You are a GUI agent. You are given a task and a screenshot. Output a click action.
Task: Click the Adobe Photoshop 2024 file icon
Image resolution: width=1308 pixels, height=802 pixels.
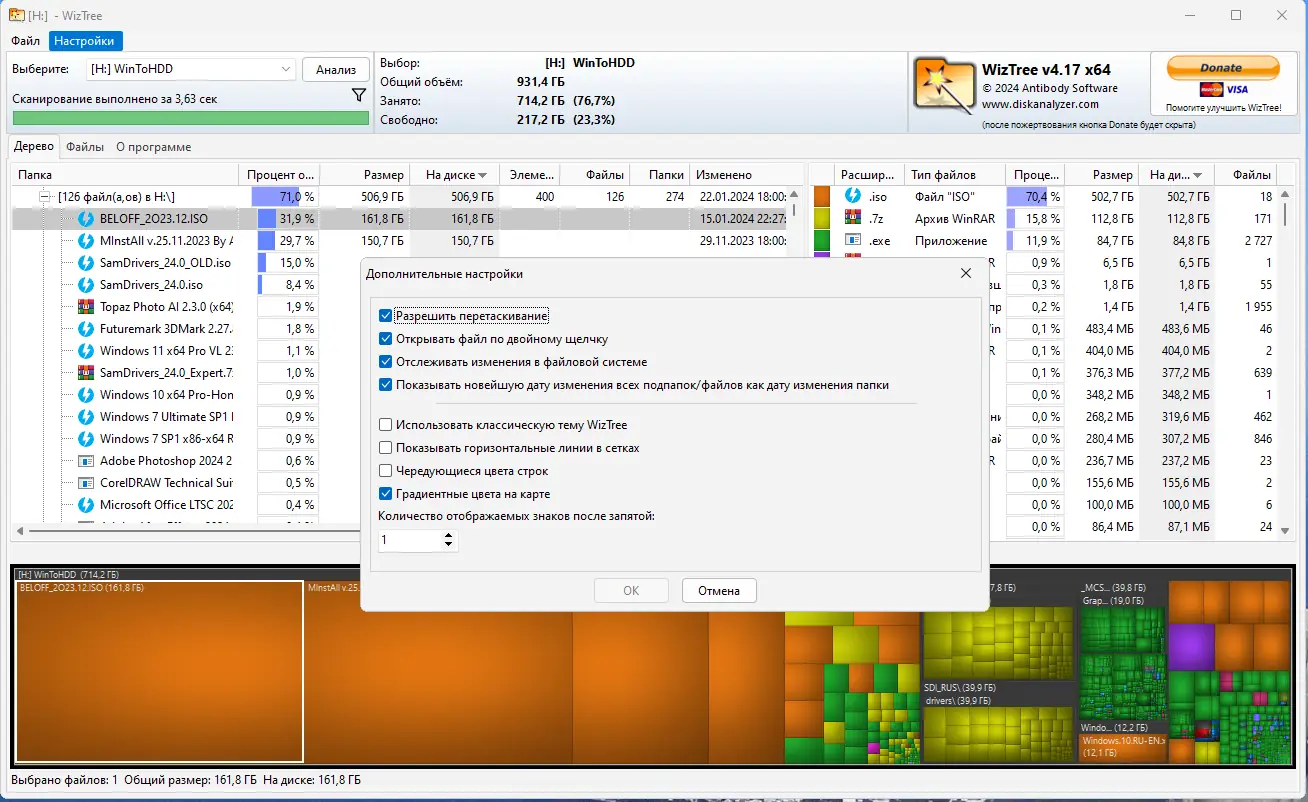[86, 460]
